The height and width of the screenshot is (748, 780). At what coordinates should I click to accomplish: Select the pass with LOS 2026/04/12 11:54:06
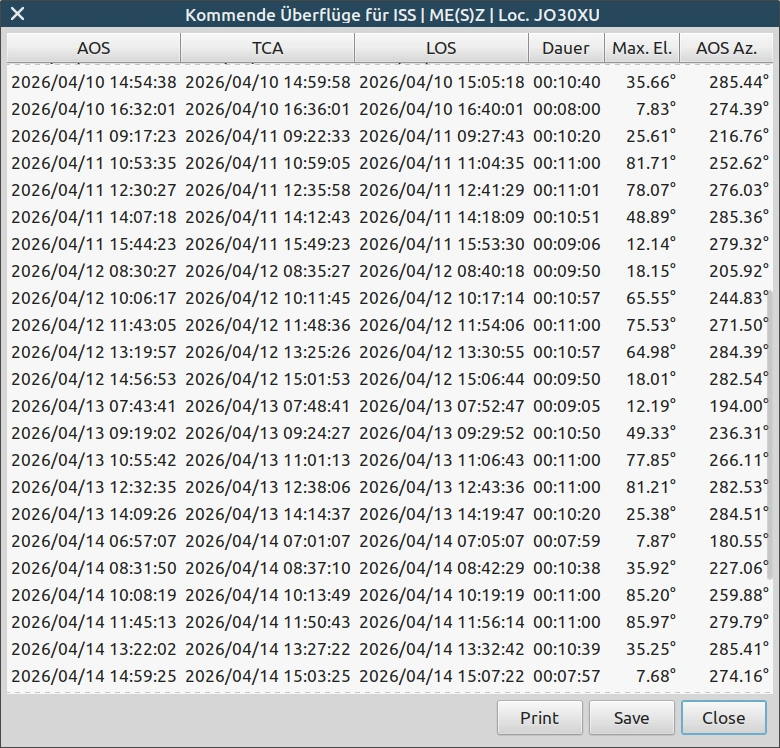(441, 325)
